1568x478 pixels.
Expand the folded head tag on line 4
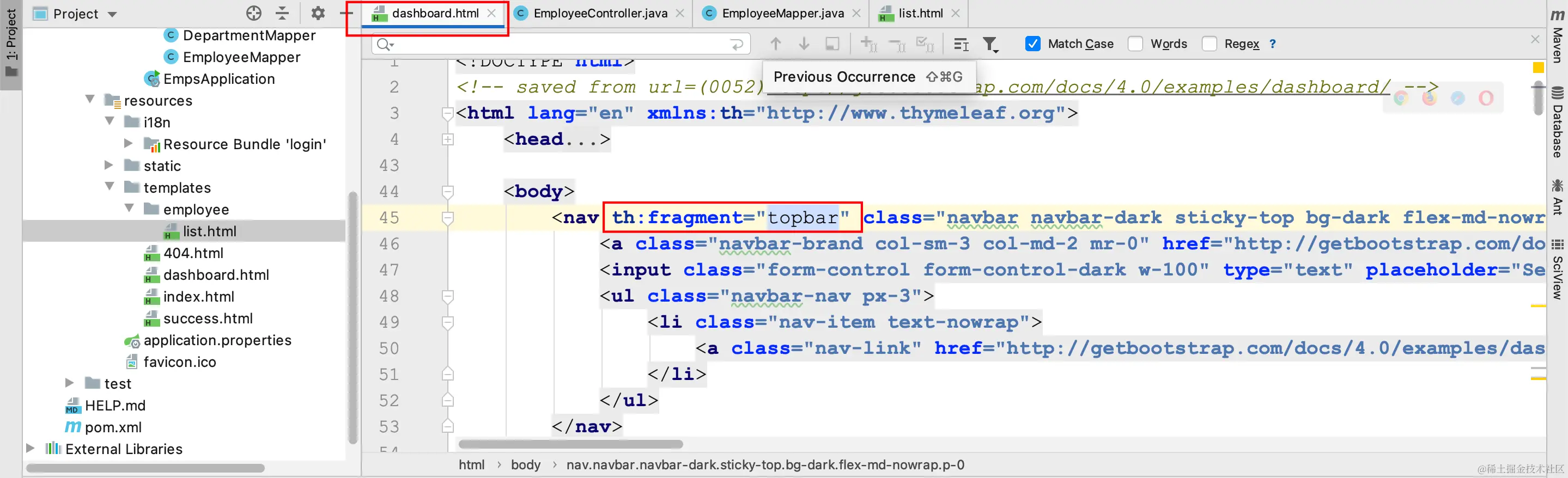[x=447, y=139]
